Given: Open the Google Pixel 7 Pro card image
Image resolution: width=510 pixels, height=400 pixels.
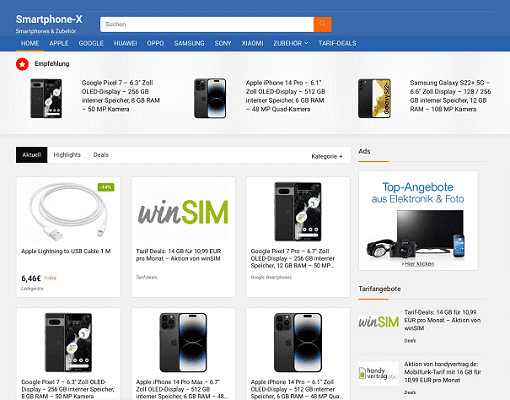Looking at the screenshot, I should click(x=298, y=212).
